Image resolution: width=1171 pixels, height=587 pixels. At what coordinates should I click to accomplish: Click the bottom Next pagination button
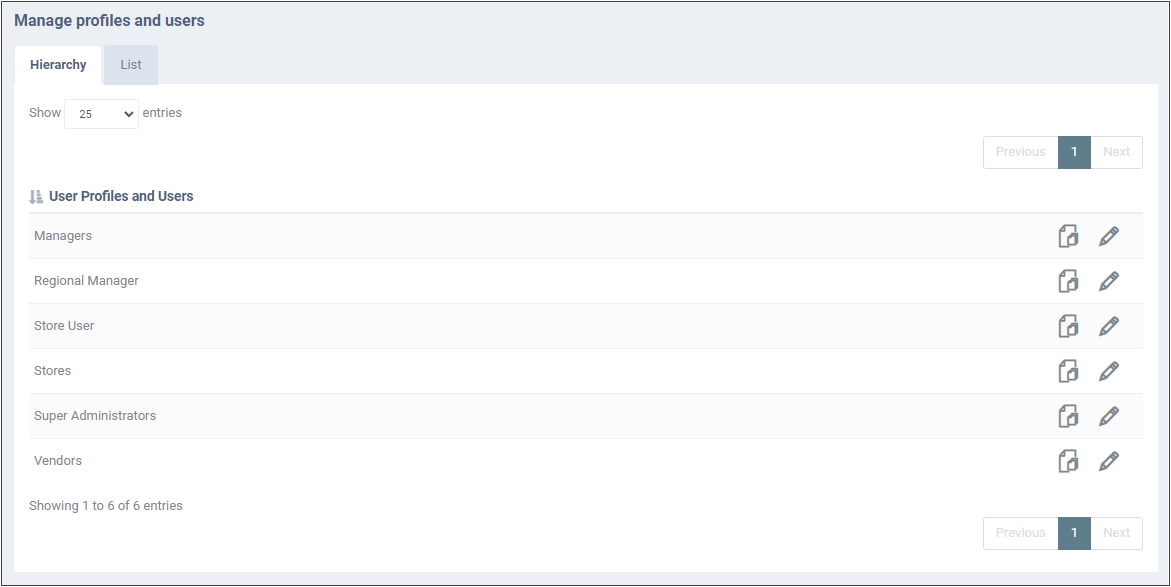click(1116, 533)
